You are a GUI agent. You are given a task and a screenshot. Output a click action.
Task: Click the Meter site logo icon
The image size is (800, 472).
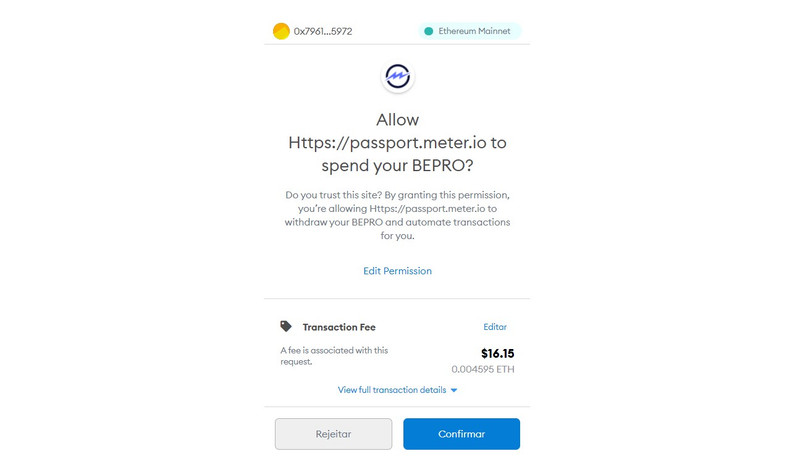pos(398,76)
